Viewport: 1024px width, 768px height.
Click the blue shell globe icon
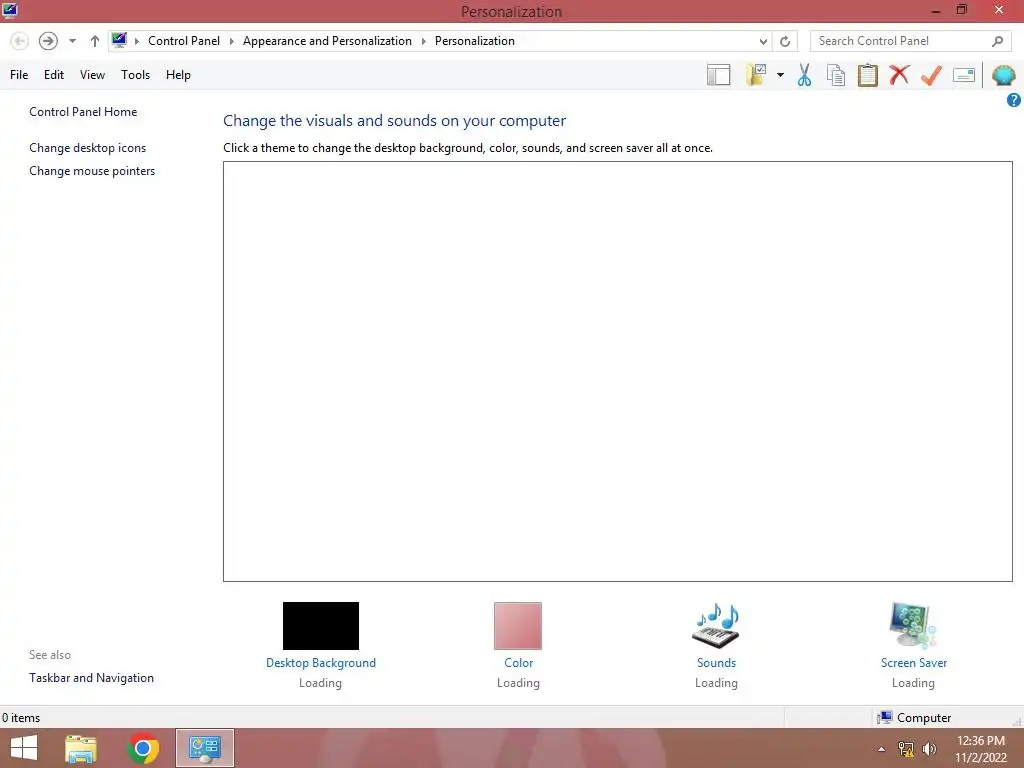click(1004, 75)
